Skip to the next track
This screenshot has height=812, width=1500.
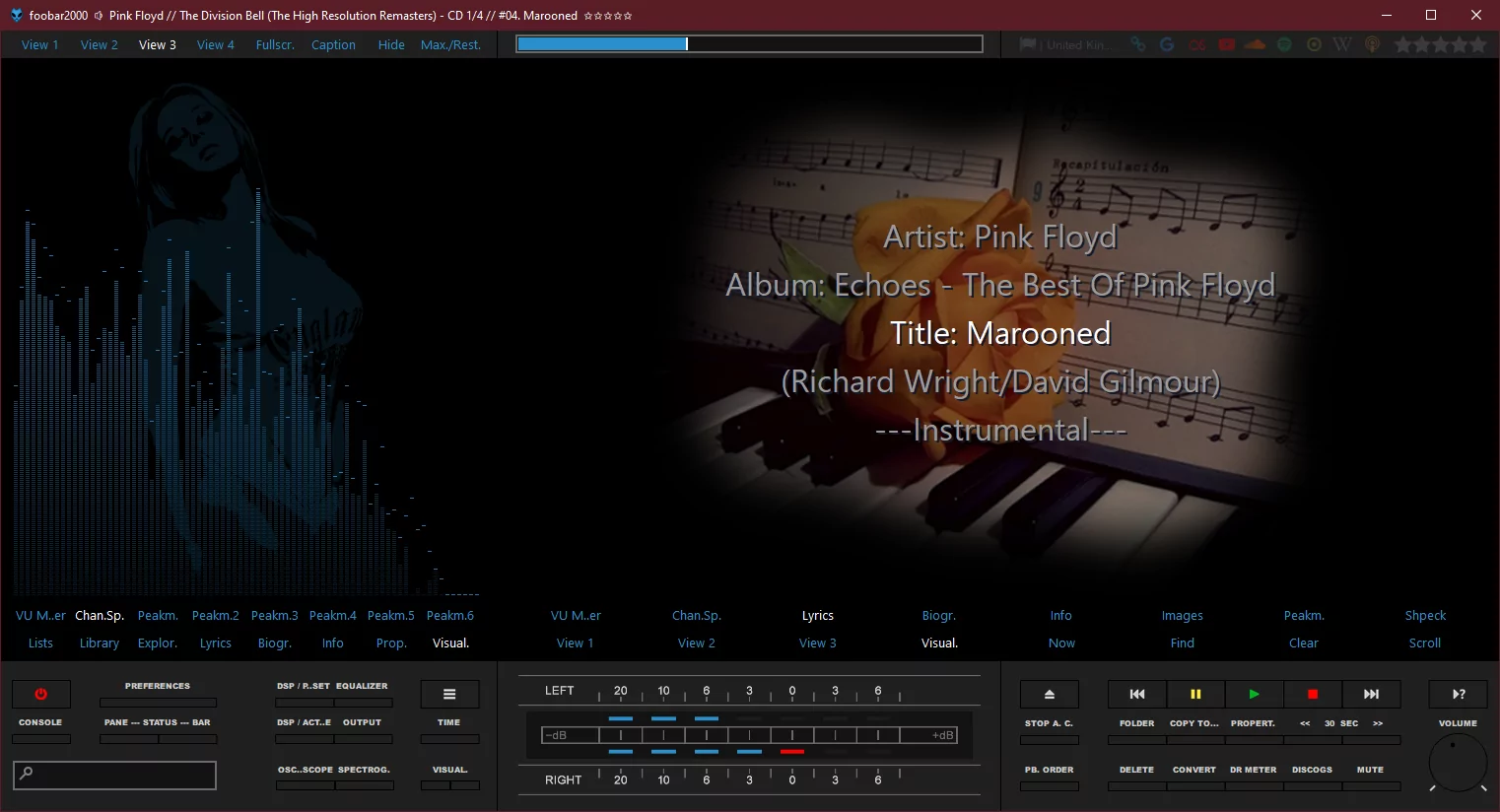tap(1371, 694)
